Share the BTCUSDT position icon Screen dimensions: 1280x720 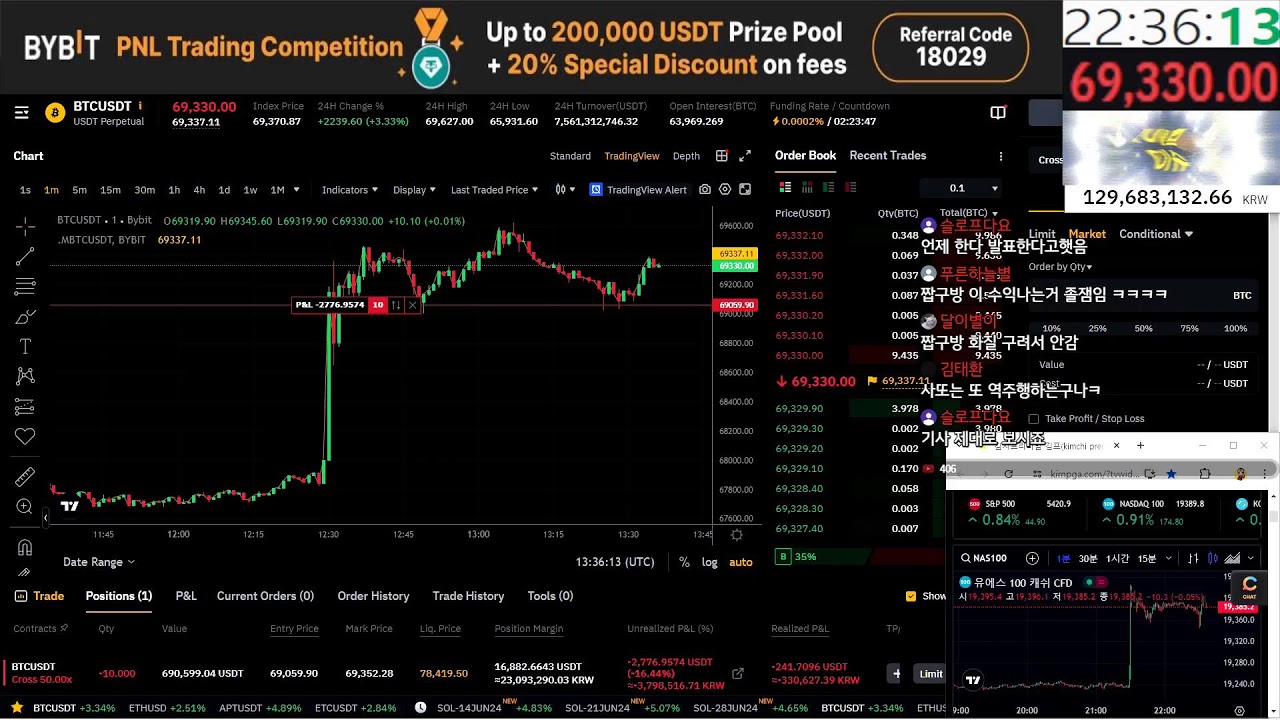click(x=738, y=674)
